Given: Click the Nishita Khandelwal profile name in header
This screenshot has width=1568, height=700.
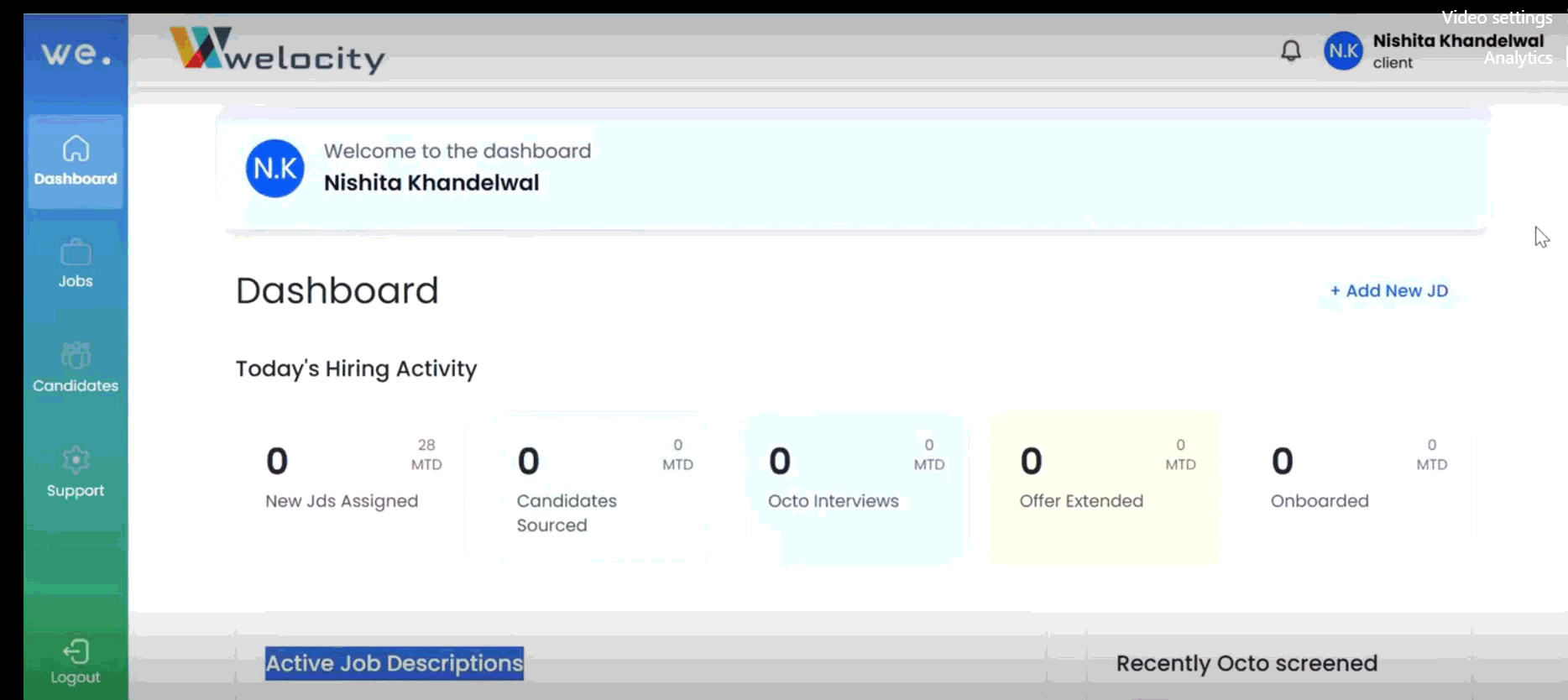Looking at the screenshot, I should click(1457, 40).
